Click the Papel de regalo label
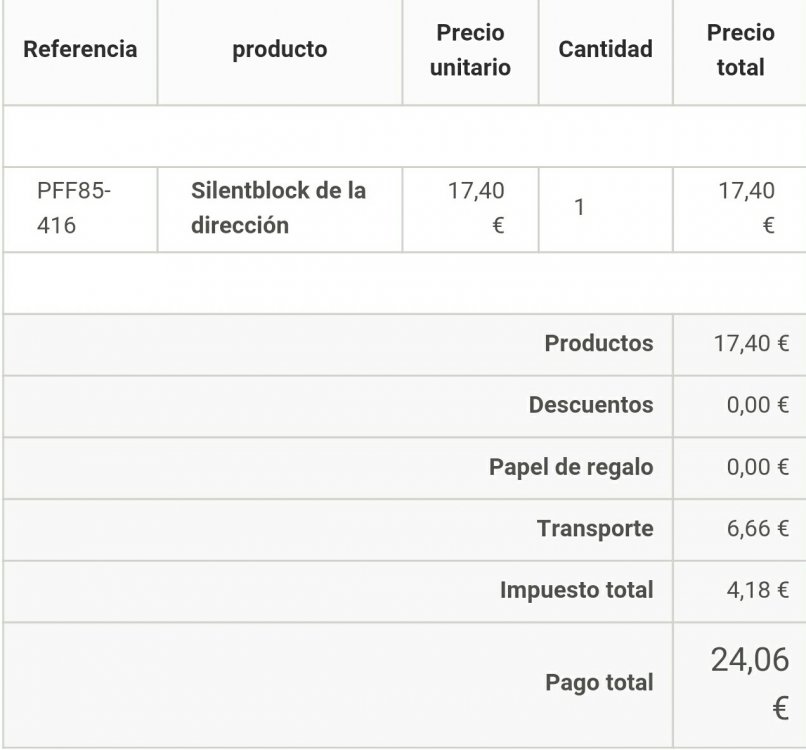806x750 pixels. pyautogui.click(x=570, y=467)
